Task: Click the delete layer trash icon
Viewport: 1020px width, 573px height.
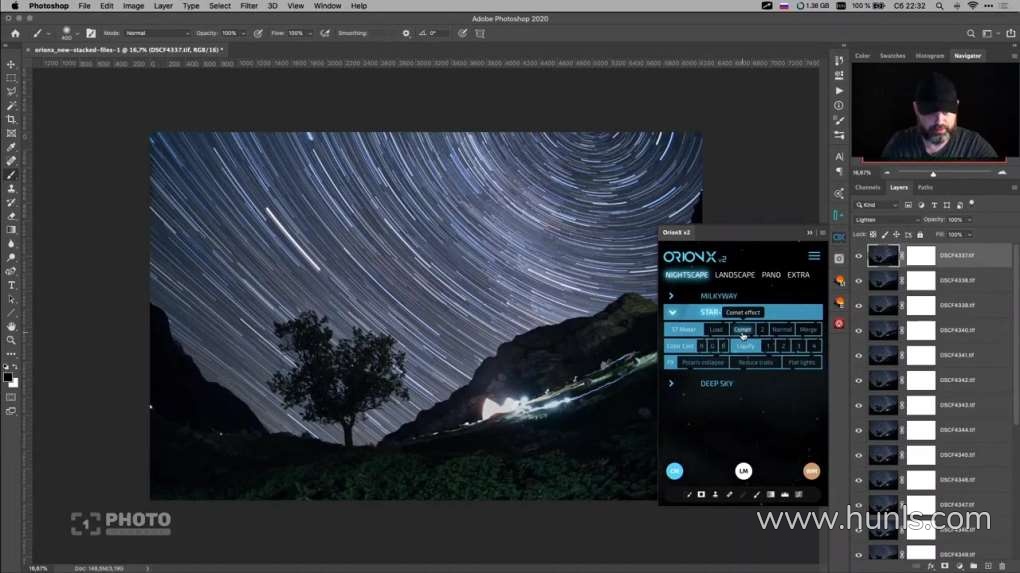Action: 1002,566
